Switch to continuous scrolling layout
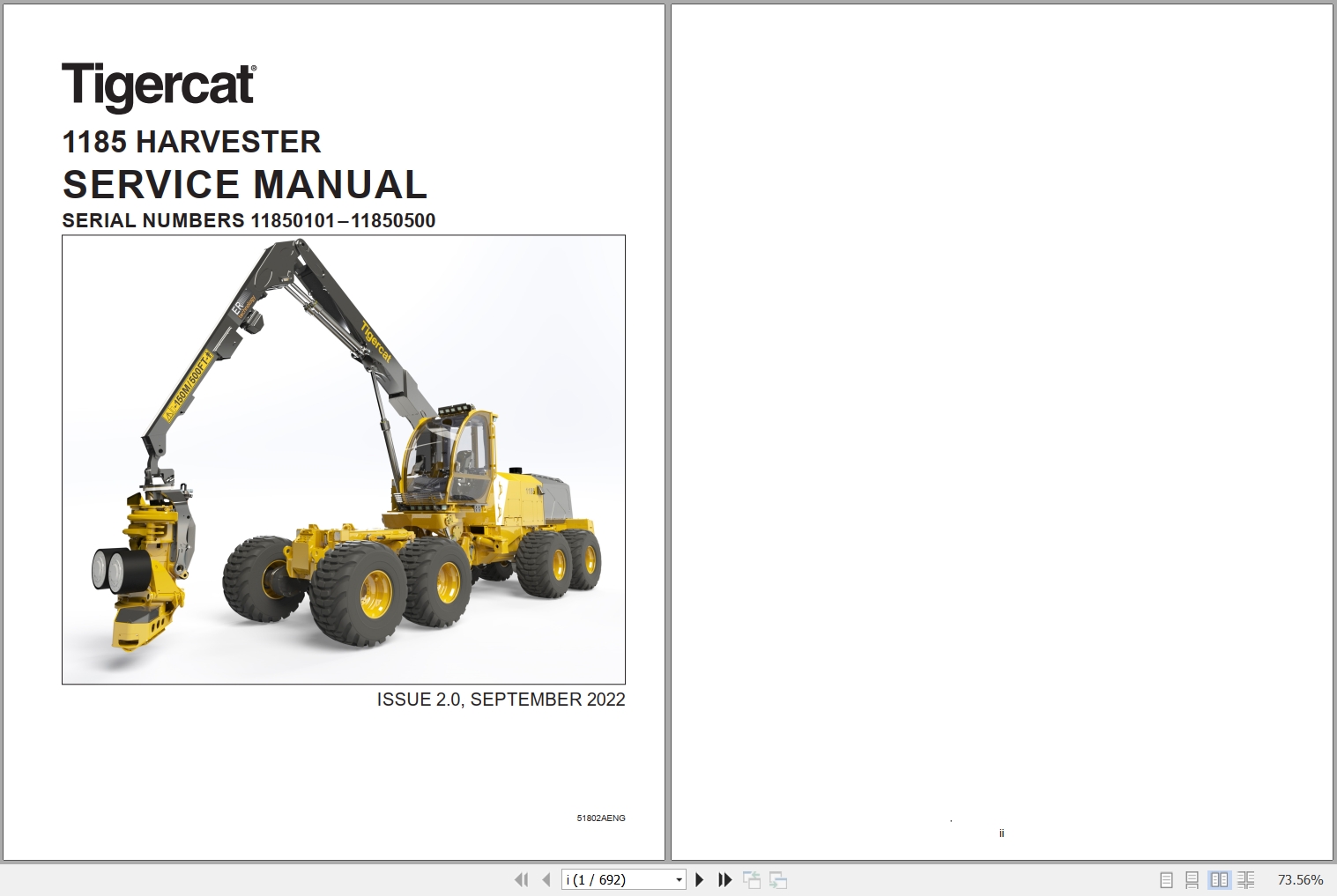This screenshot has height=896, width=1337. coord(1192,879)
